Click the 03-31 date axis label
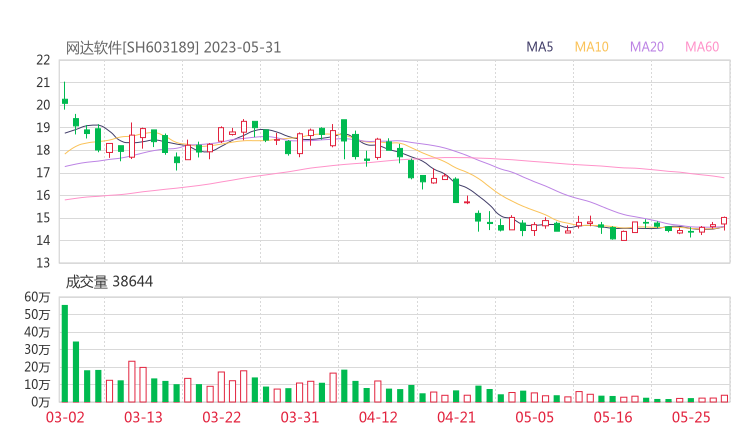The height and width of the screenshot is (440, 740). [300, 417]
